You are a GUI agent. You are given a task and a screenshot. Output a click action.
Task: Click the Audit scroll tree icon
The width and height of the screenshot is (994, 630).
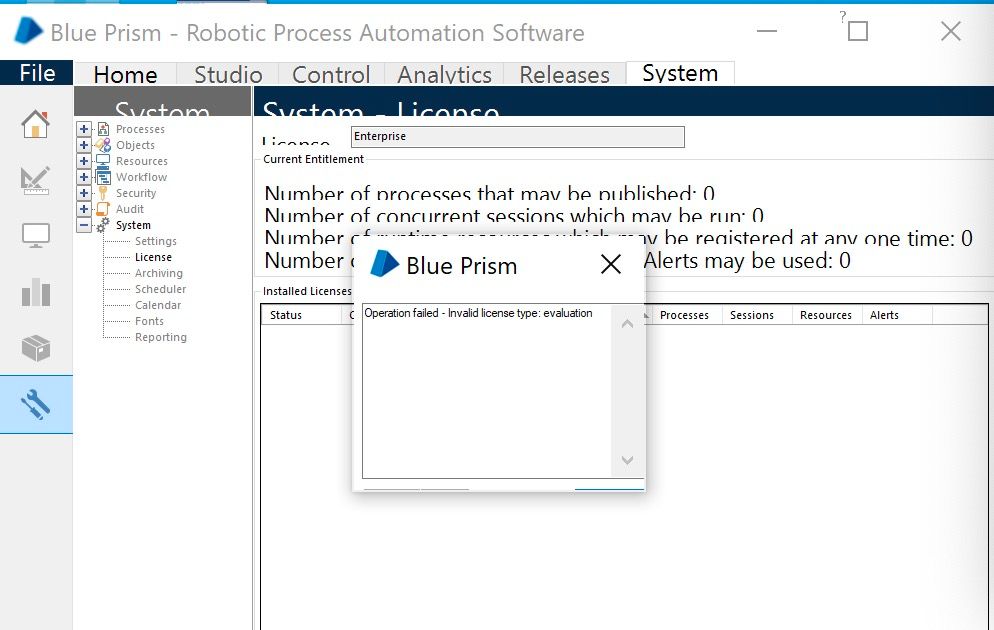(103, 209)
